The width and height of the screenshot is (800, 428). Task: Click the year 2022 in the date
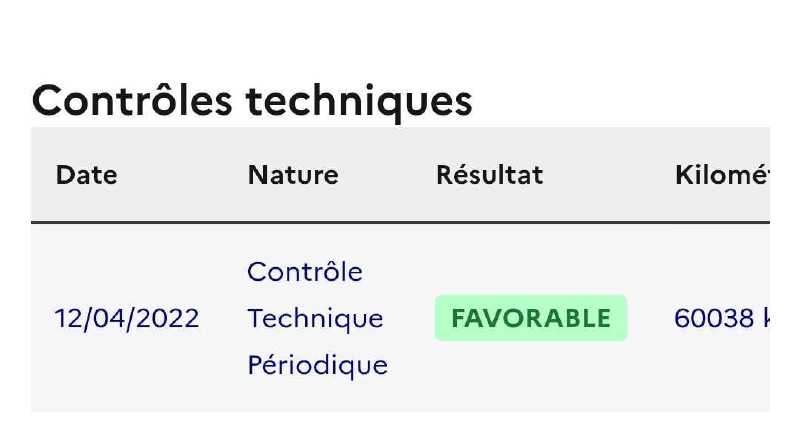pos(167,318)
